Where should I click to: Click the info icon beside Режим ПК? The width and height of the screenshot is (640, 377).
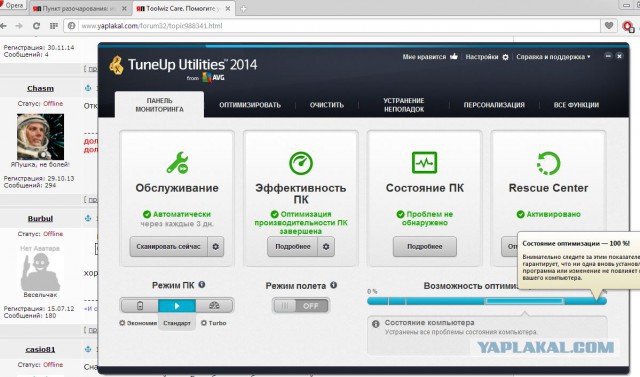202,285
